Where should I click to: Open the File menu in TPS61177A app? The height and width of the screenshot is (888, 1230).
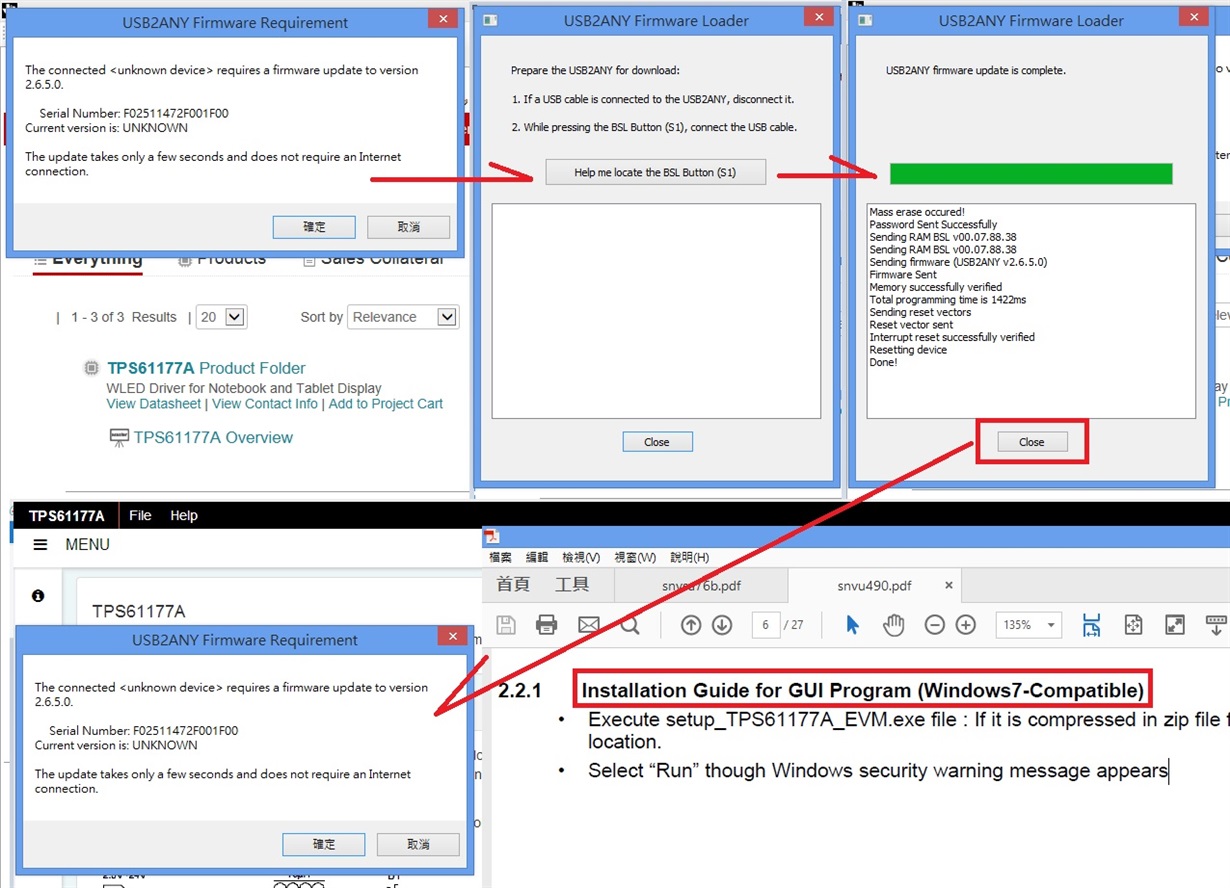pyautogui.click(x=140, y=515)
